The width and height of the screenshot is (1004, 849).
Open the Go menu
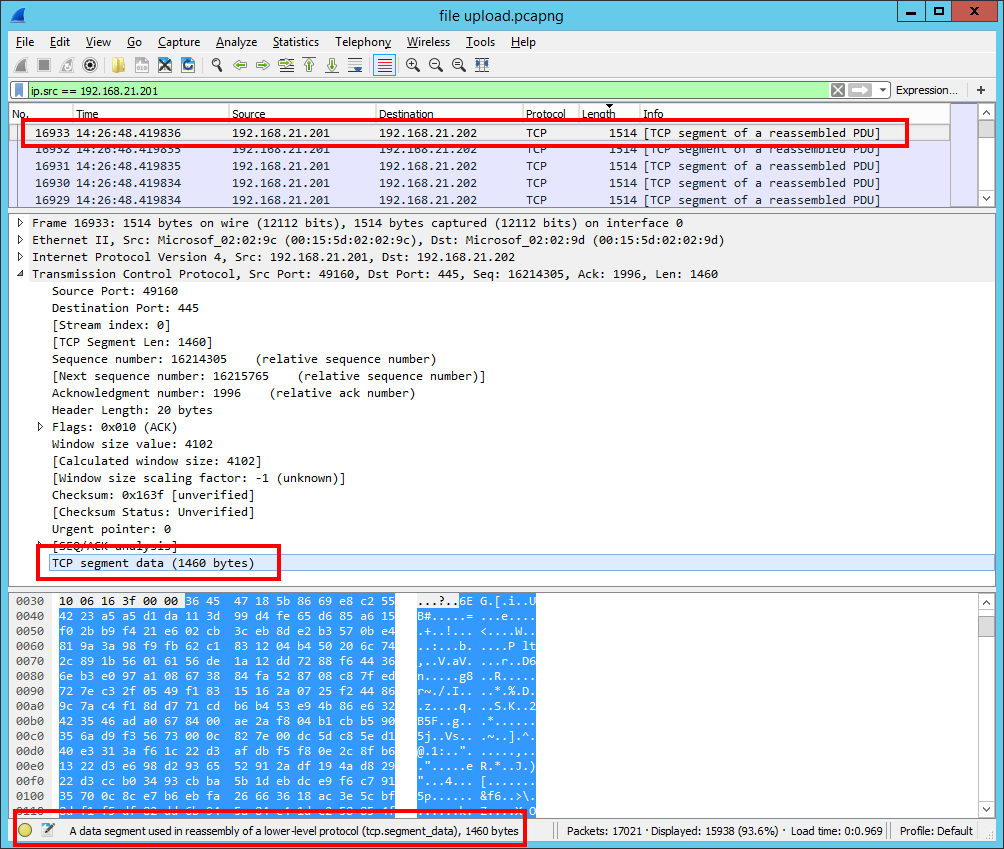click(x=134, y=42)
